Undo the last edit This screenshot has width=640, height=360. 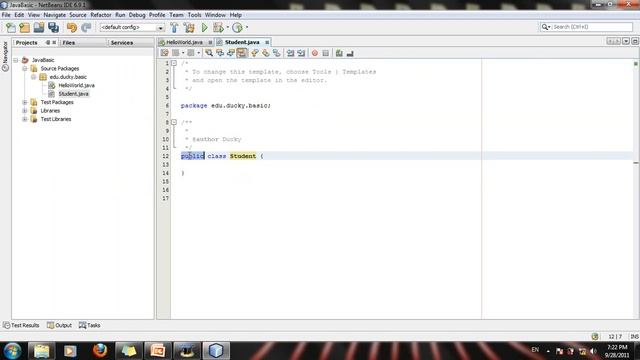[x=72, y=27]
